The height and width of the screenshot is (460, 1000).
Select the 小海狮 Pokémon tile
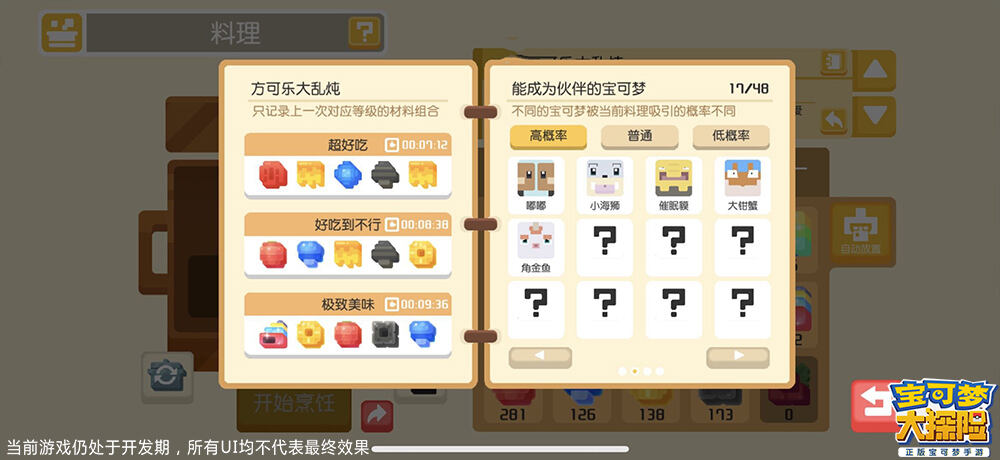[605, 185]
